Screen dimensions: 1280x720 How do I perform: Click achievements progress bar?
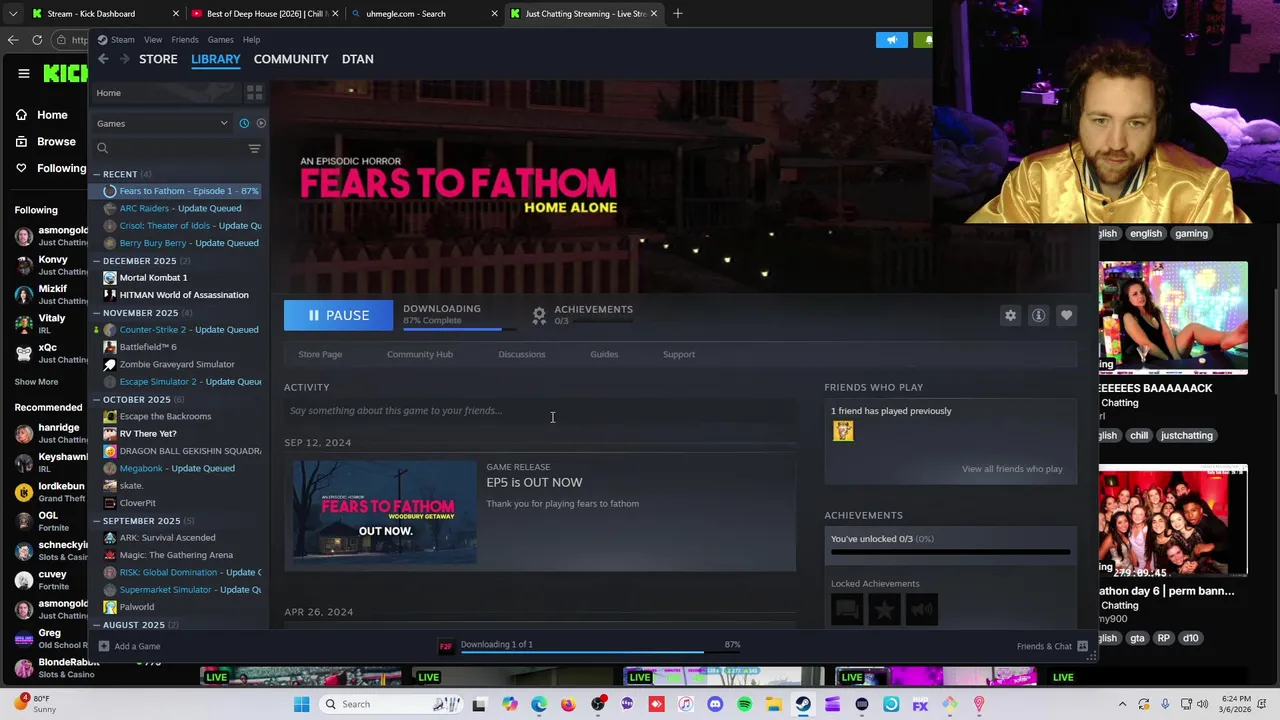click(x=950, y=551)
